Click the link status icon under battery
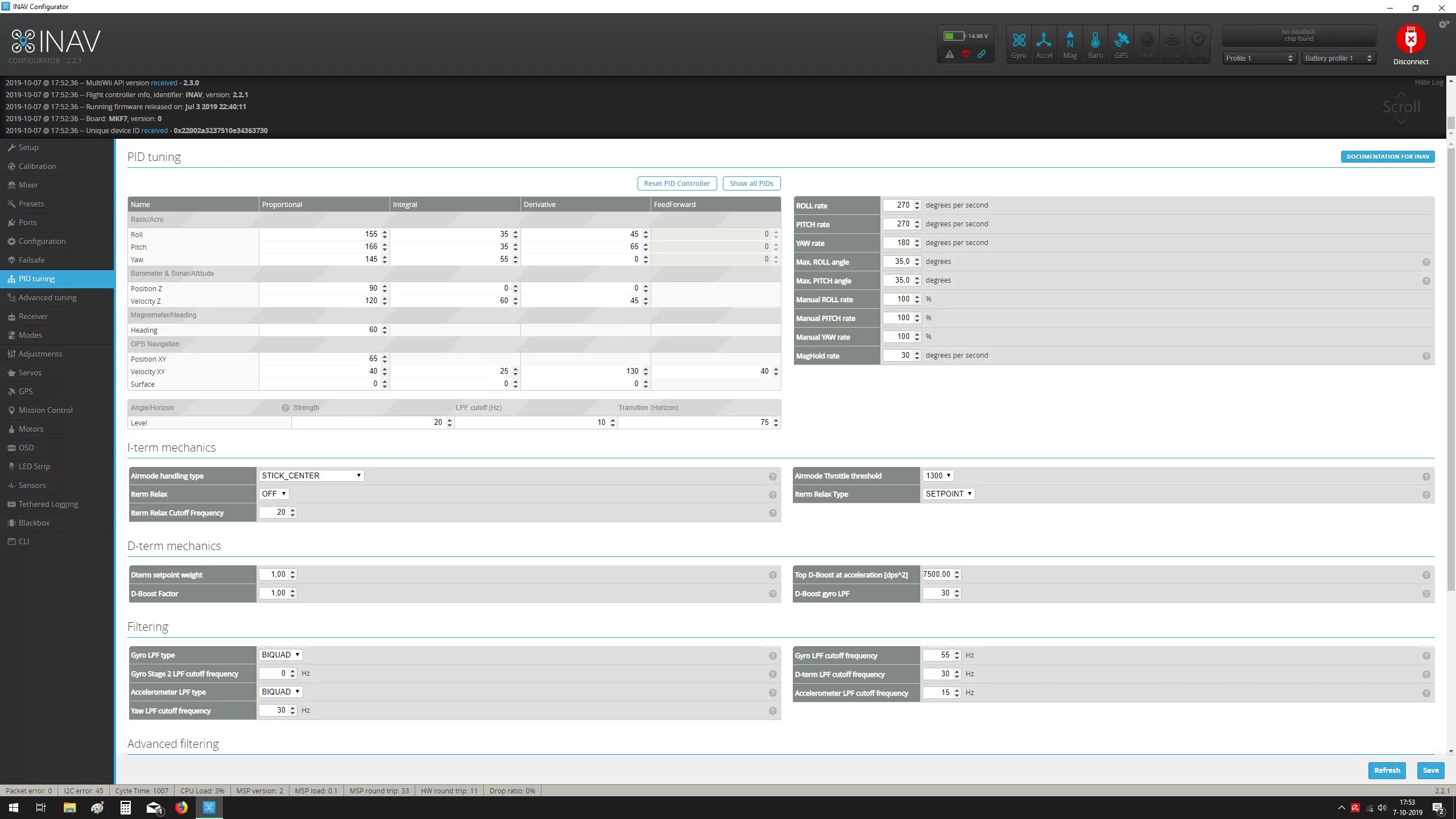 [x=982, y=55]
